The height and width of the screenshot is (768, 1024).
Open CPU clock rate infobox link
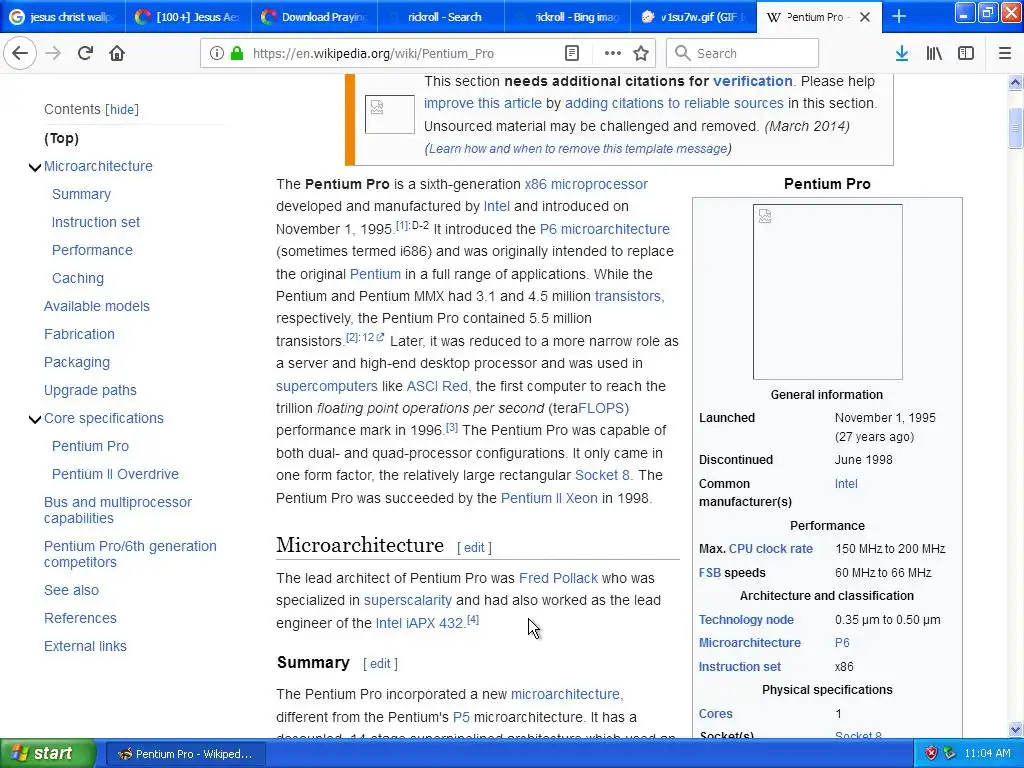pyautogui.click(x=771, y=549)
